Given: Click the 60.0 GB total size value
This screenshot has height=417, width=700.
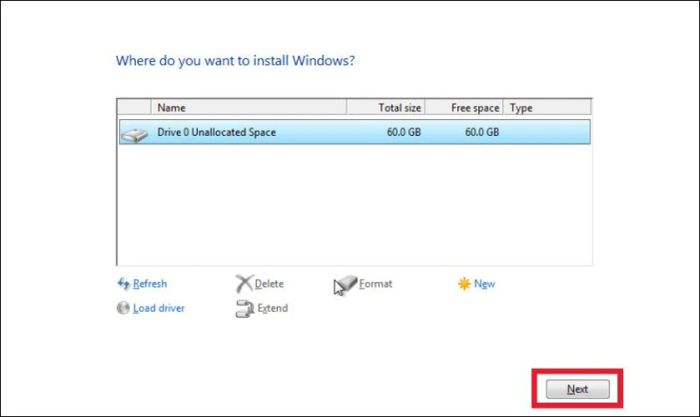Looking at the screenshot, I should point(404,132).
